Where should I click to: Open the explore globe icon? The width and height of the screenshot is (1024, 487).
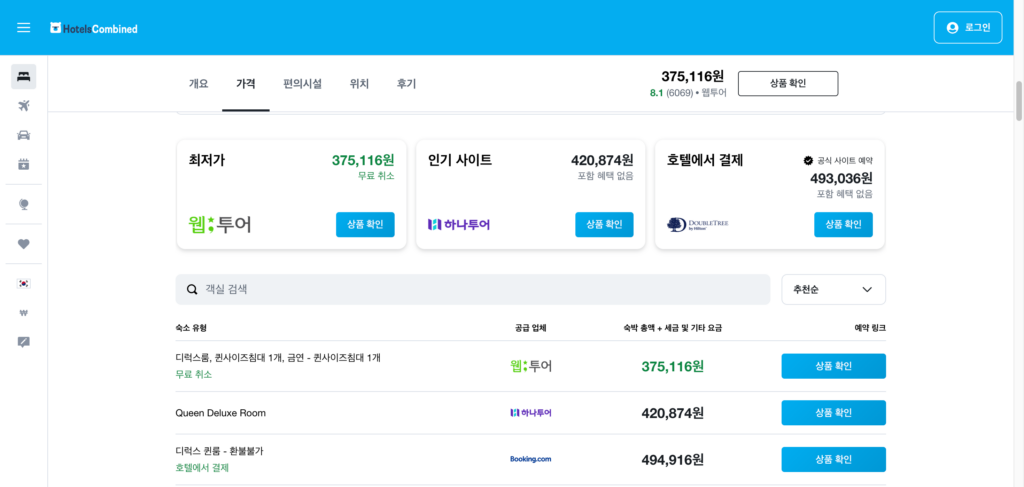(x=24, y=204)
